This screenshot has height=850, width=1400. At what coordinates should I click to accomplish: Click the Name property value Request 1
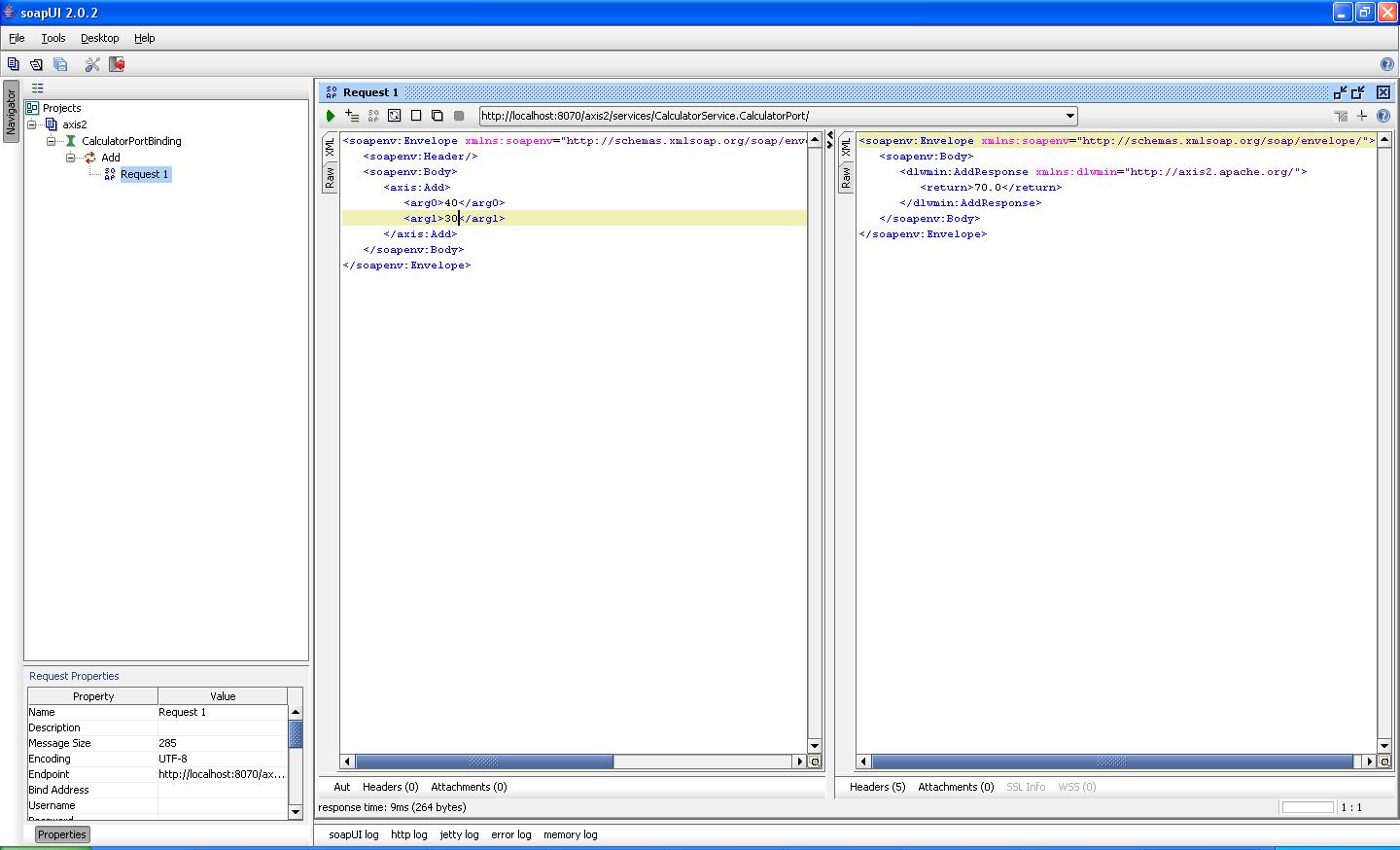[223, 712]
